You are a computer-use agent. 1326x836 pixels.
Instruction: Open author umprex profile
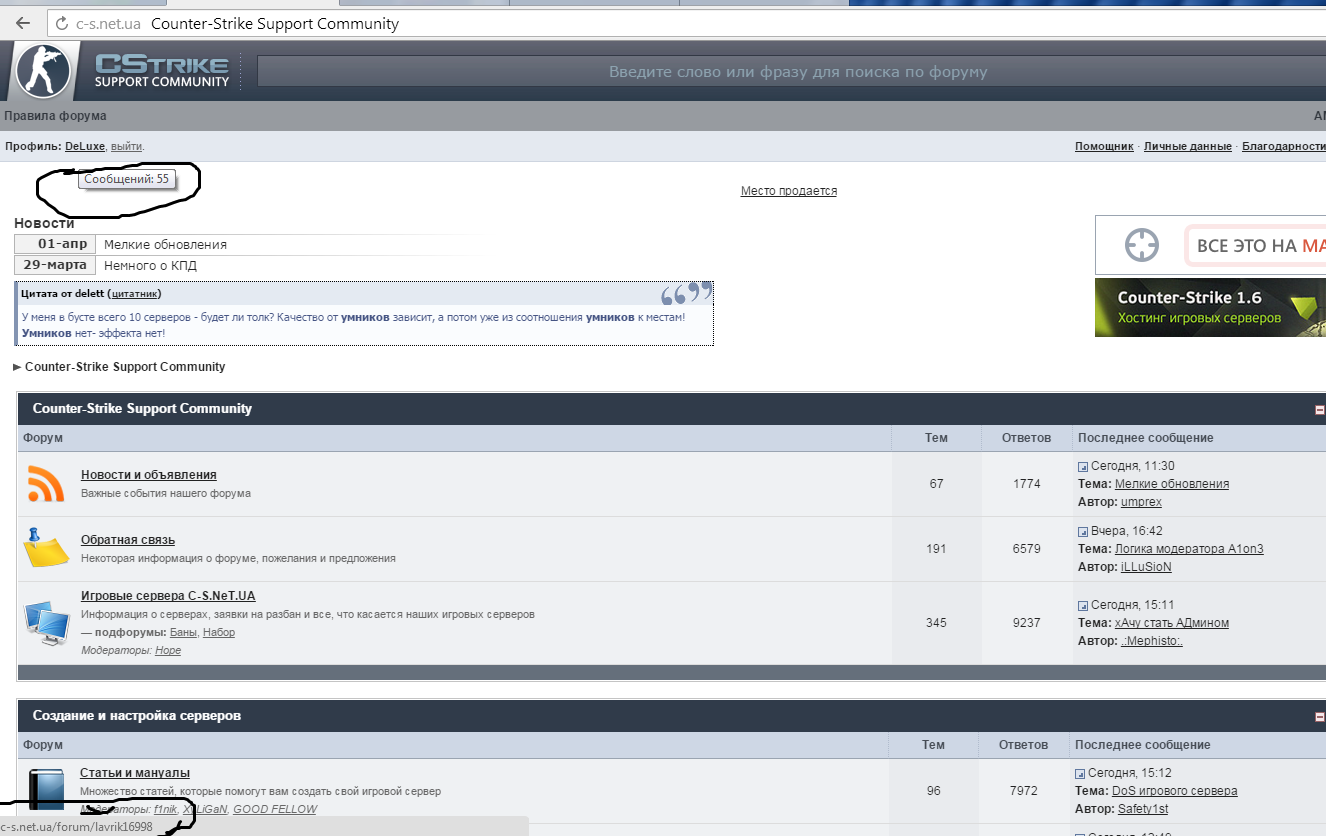[x=1141, y=501]
